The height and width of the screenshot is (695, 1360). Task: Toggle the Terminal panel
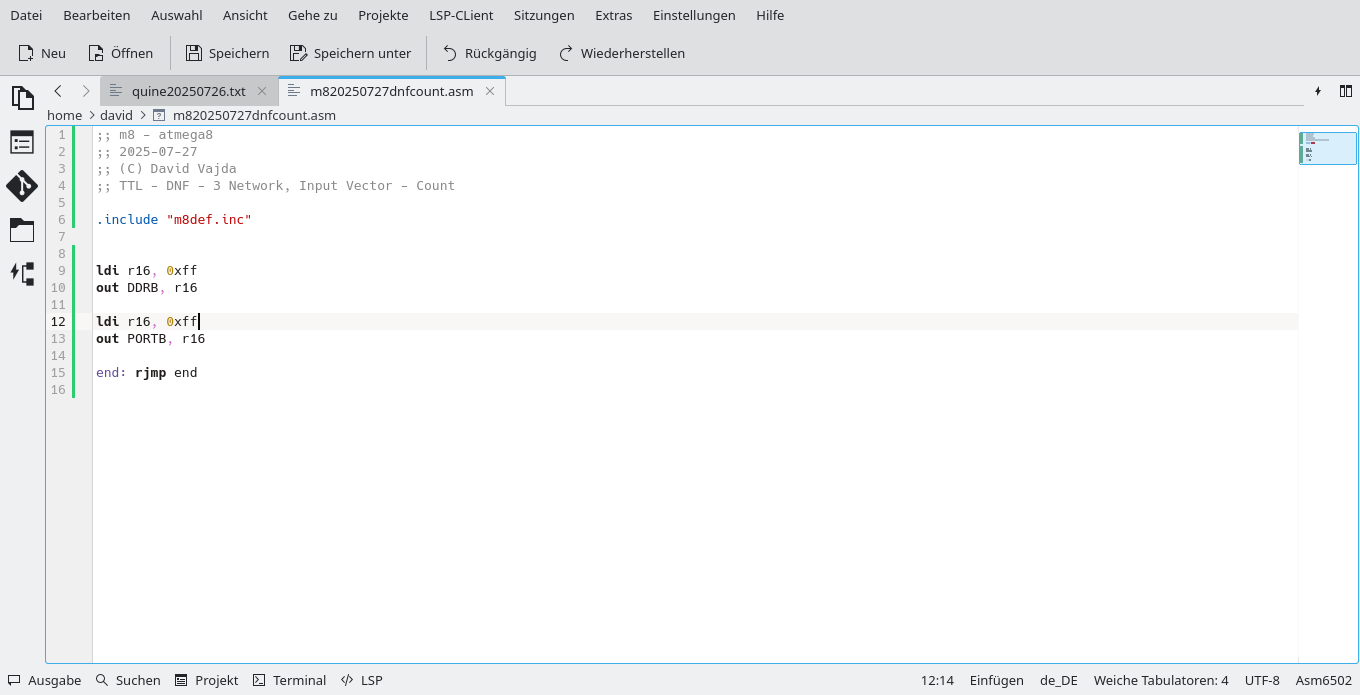tap(289, 680)
